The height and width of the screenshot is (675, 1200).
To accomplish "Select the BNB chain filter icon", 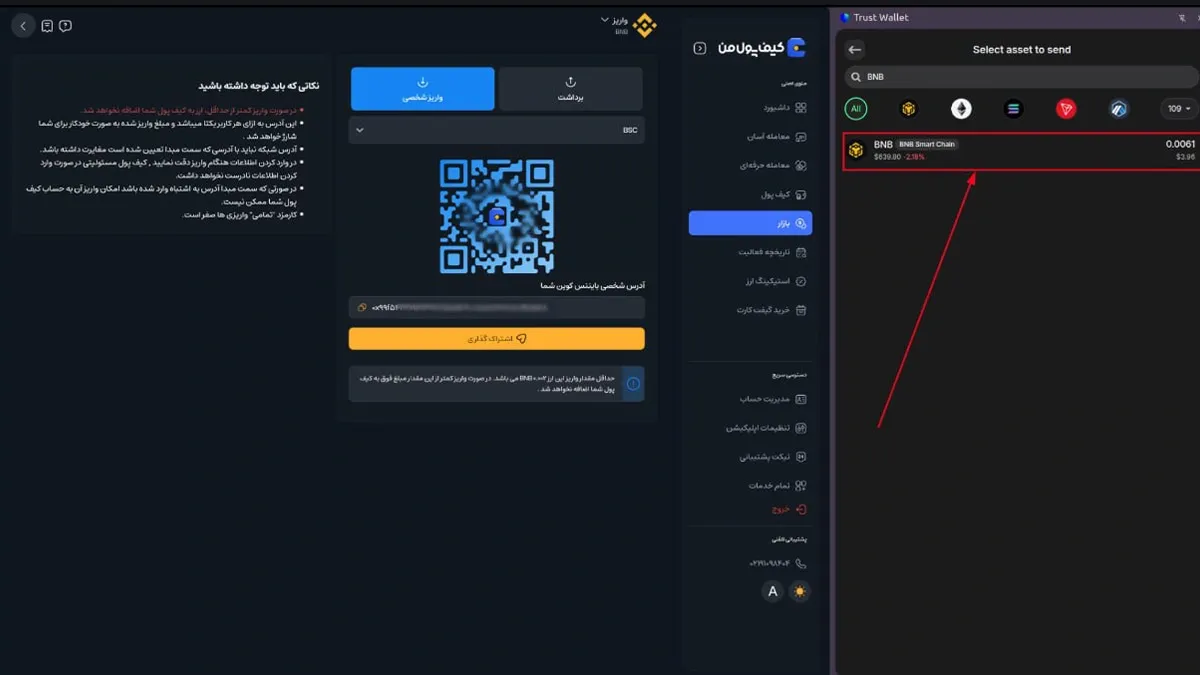I will [x=909, y=109].
